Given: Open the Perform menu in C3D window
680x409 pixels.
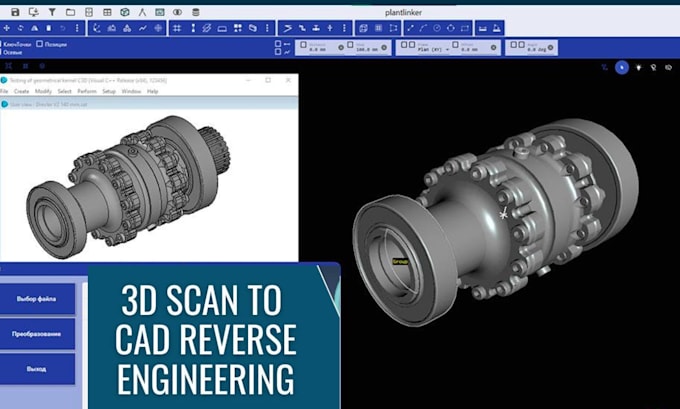Looking at the screenshot, I should [x=87, y=91].
